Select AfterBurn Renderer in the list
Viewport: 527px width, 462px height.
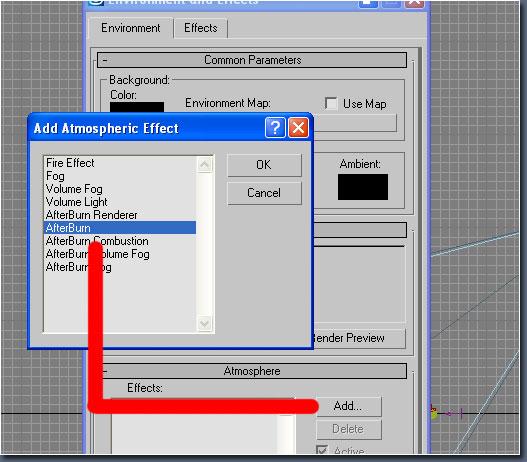tap(91, 215)
